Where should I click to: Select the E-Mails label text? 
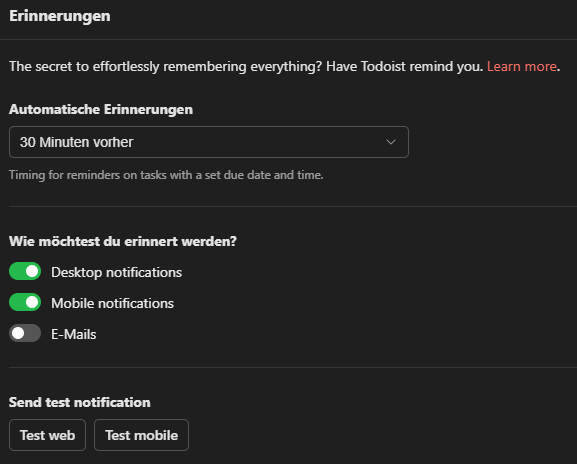(74, 334)
